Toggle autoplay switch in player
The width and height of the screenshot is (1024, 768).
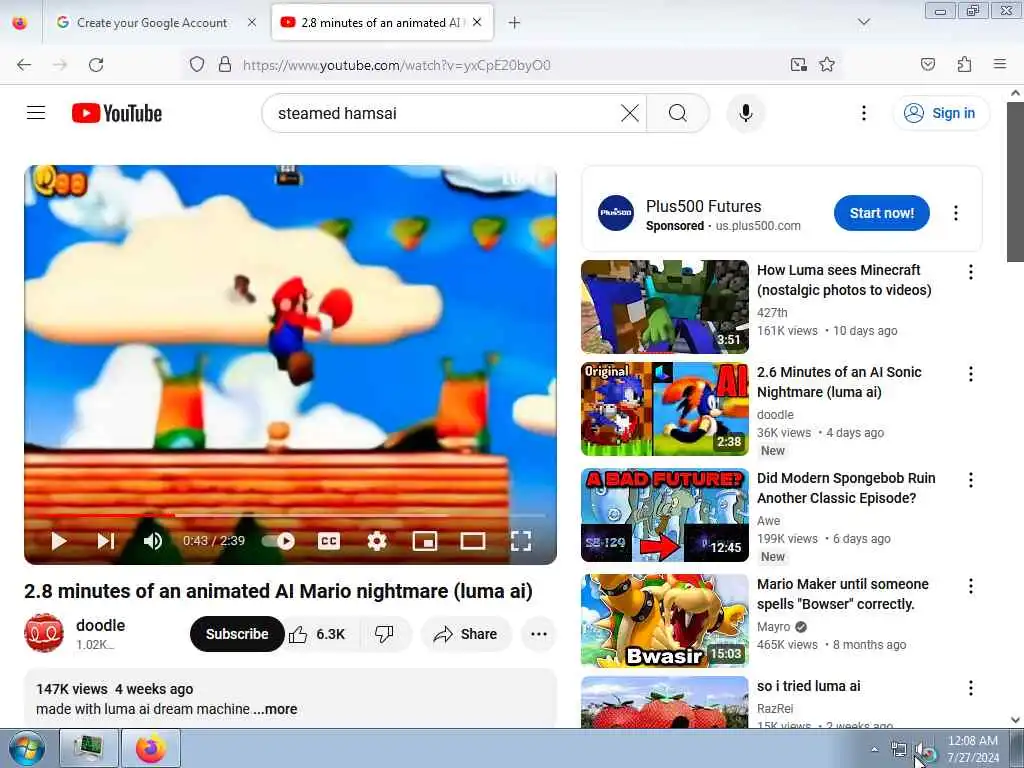[x=279, y=541]
